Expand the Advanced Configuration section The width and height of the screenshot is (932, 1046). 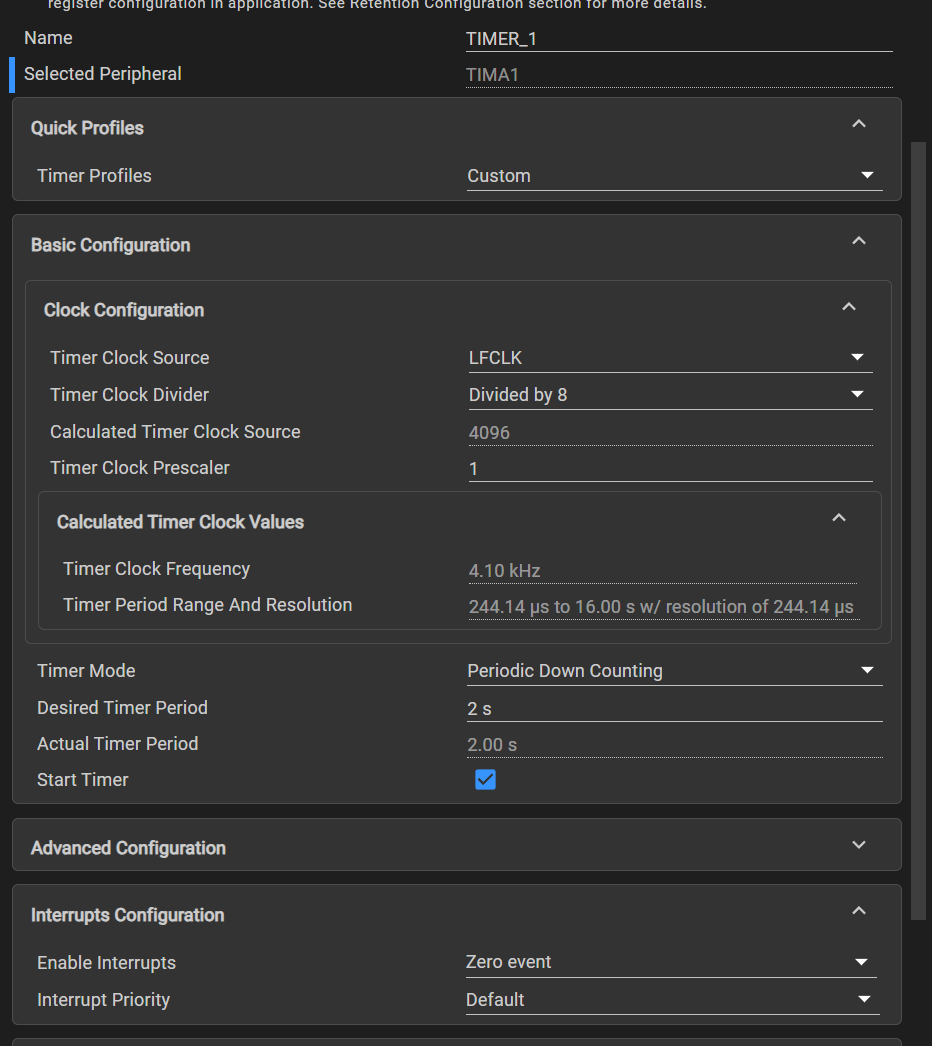(858, 845)
